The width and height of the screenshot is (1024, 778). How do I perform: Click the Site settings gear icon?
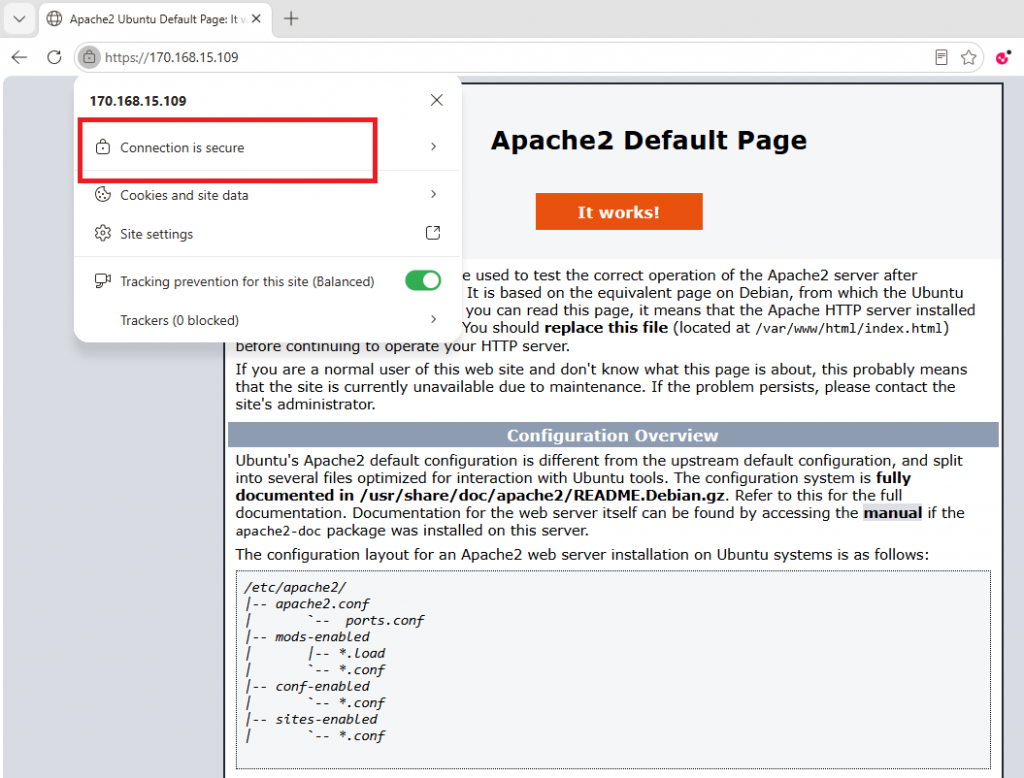[103, 233]
